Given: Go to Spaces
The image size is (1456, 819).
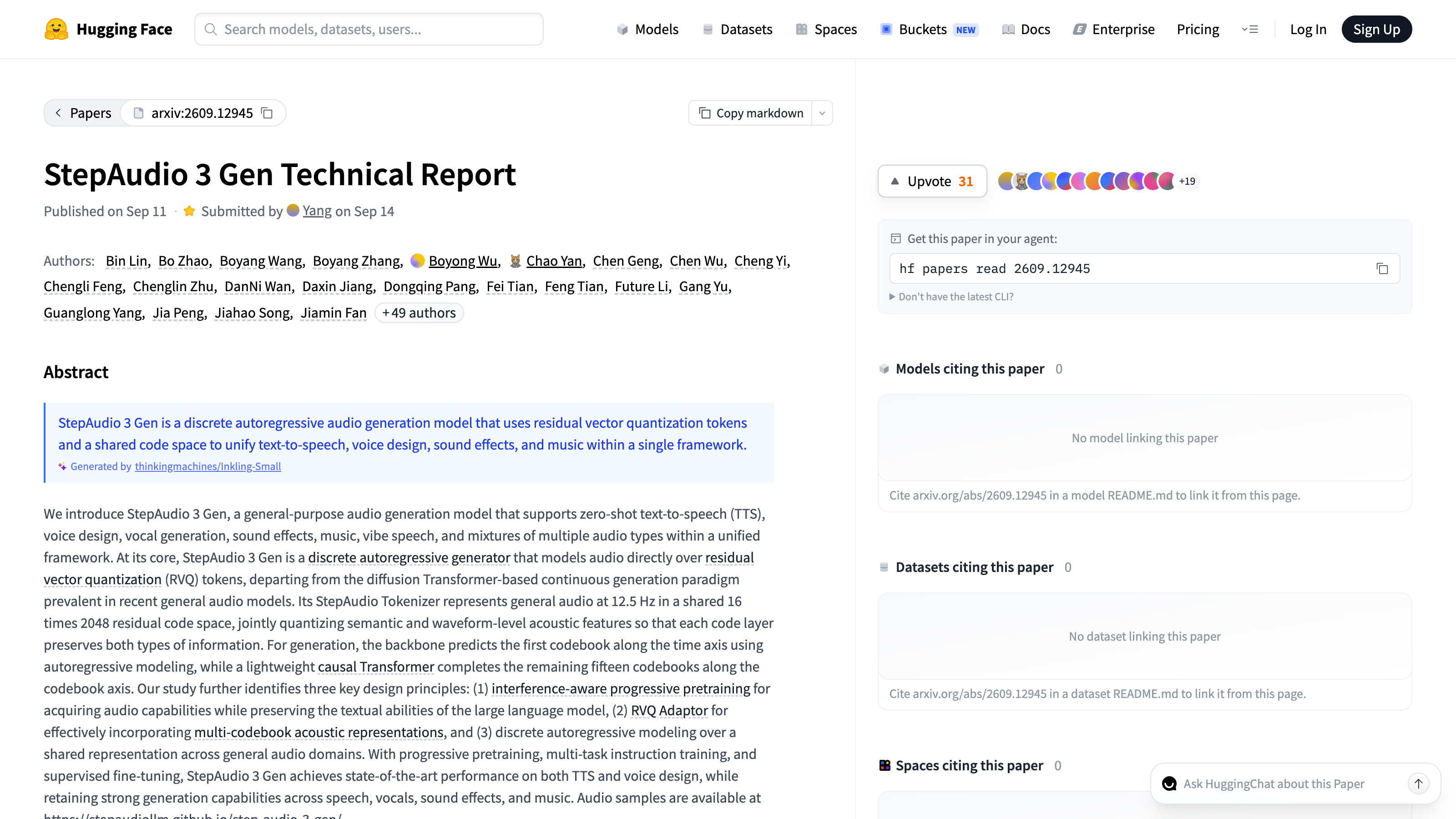Looking at the screenshot, I should (826, 30).
